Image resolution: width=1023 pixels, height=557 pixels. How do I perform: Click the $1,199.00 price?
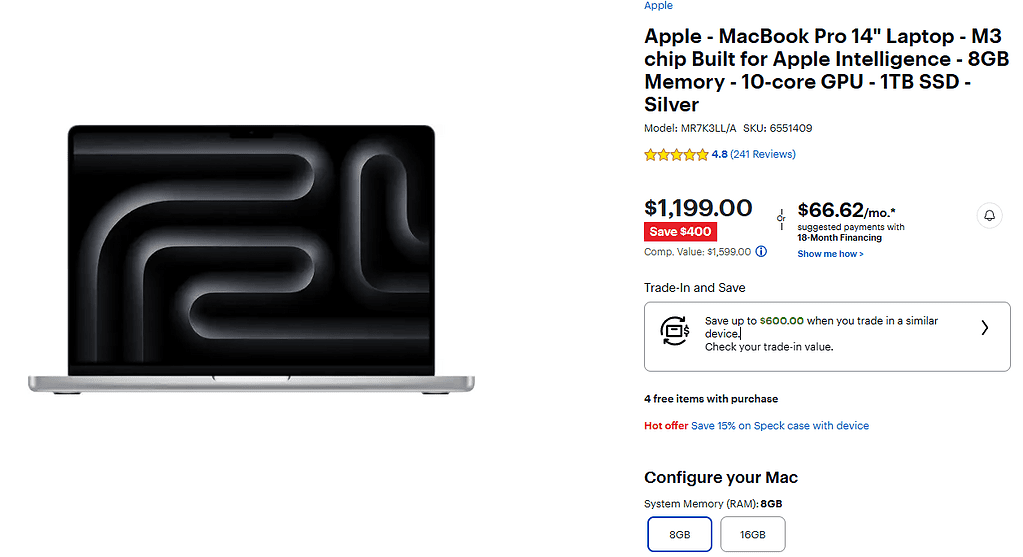point(698,208)
